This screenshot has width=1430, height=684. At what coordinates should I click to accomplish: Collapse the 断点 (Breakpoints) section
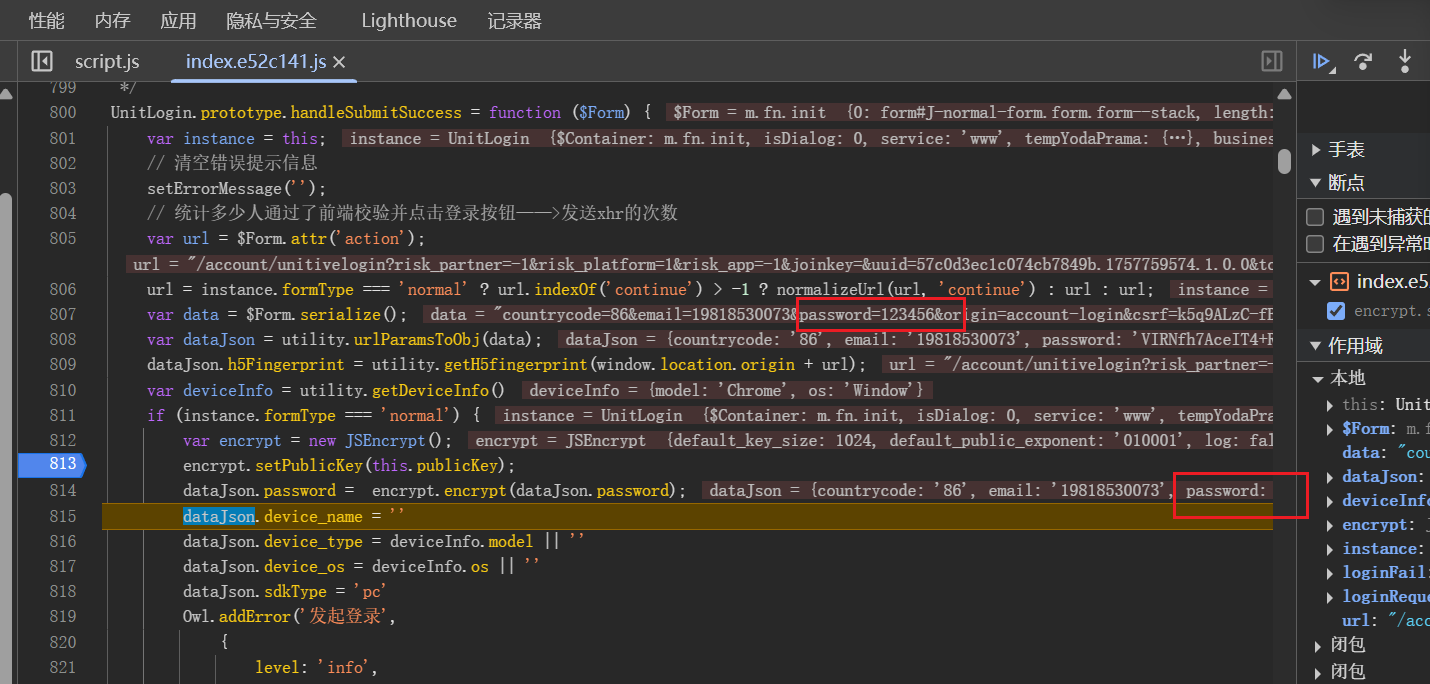click(x=1316, y=183)
